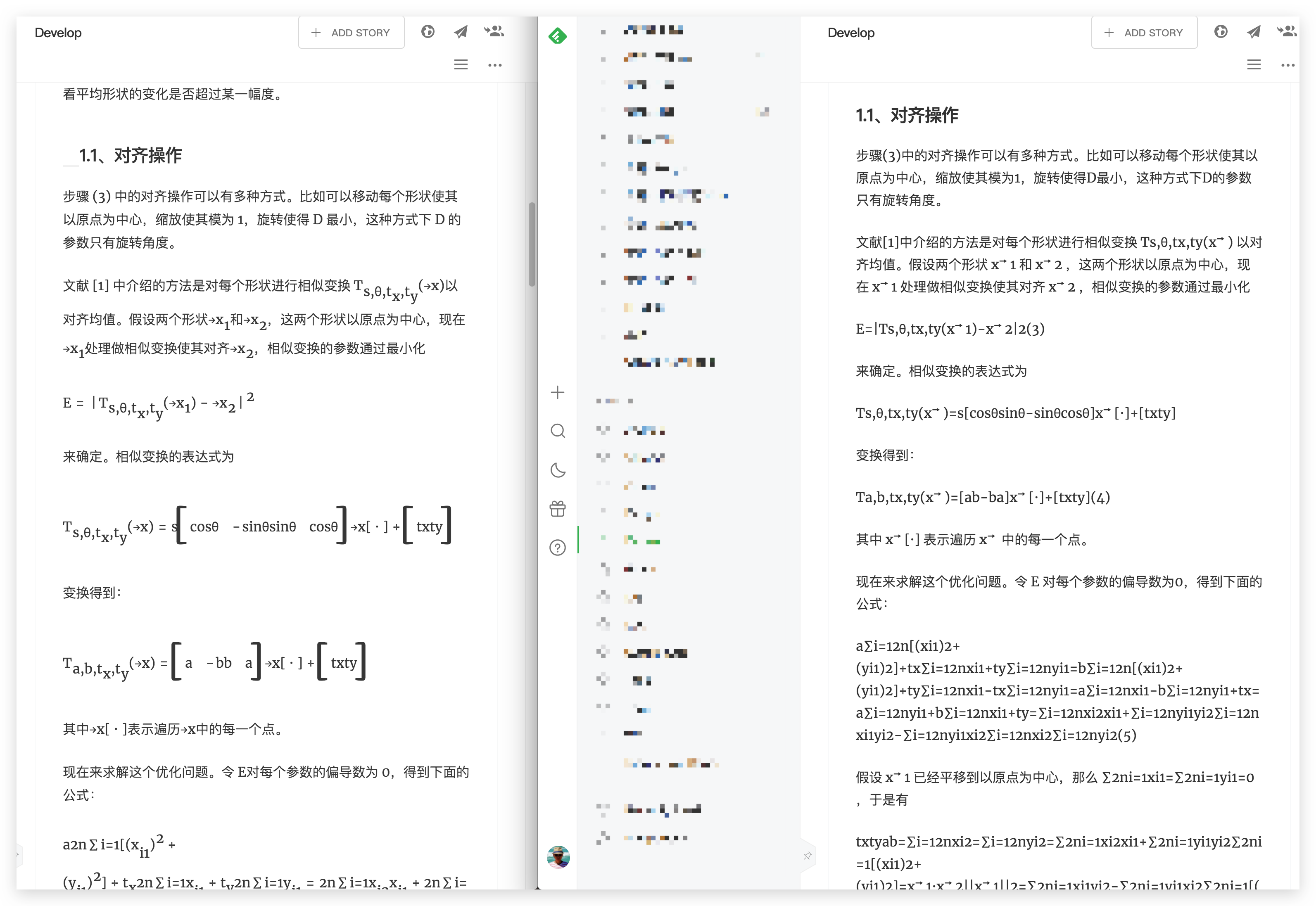Open the more options ellipsis in left window
Image resolution: width=1316 pixels, height=906 pixels.
click(494, 65)
